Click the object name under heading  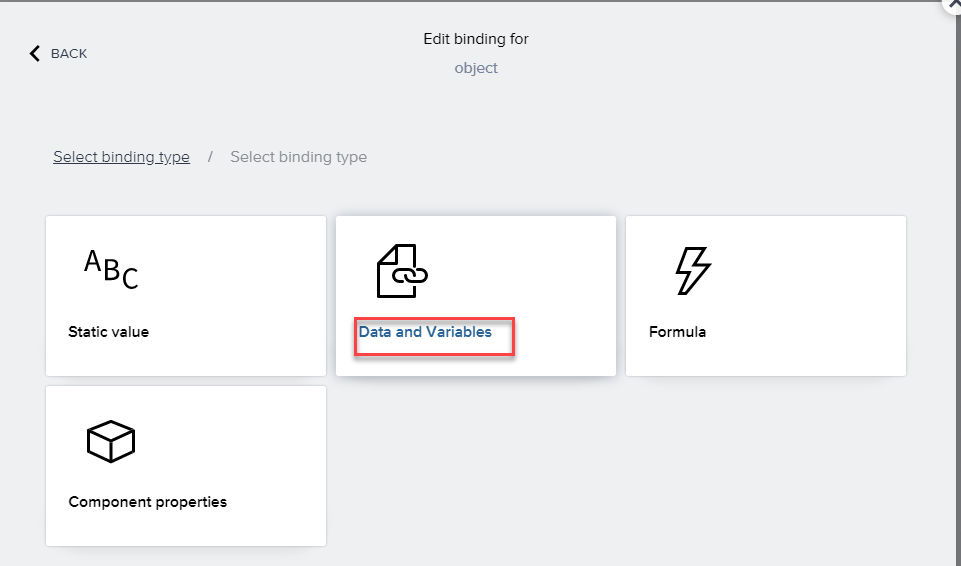pos(476,68)
